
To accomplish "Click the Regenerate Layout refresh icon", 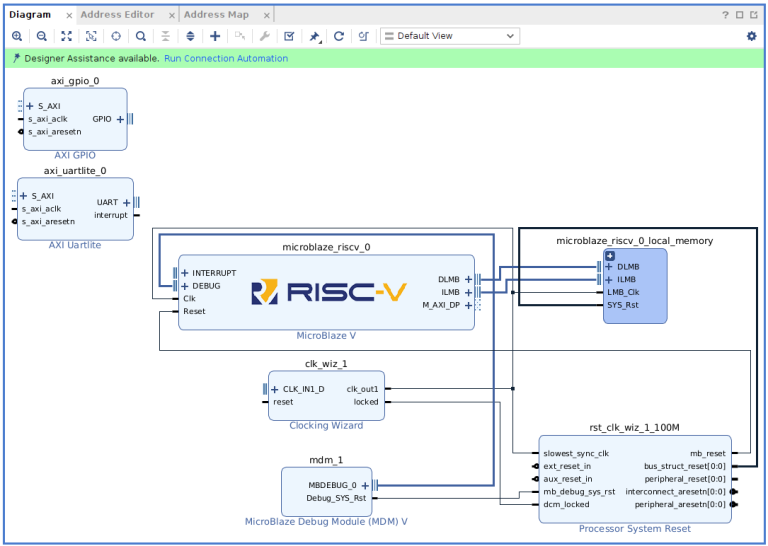I will [339, 36].
